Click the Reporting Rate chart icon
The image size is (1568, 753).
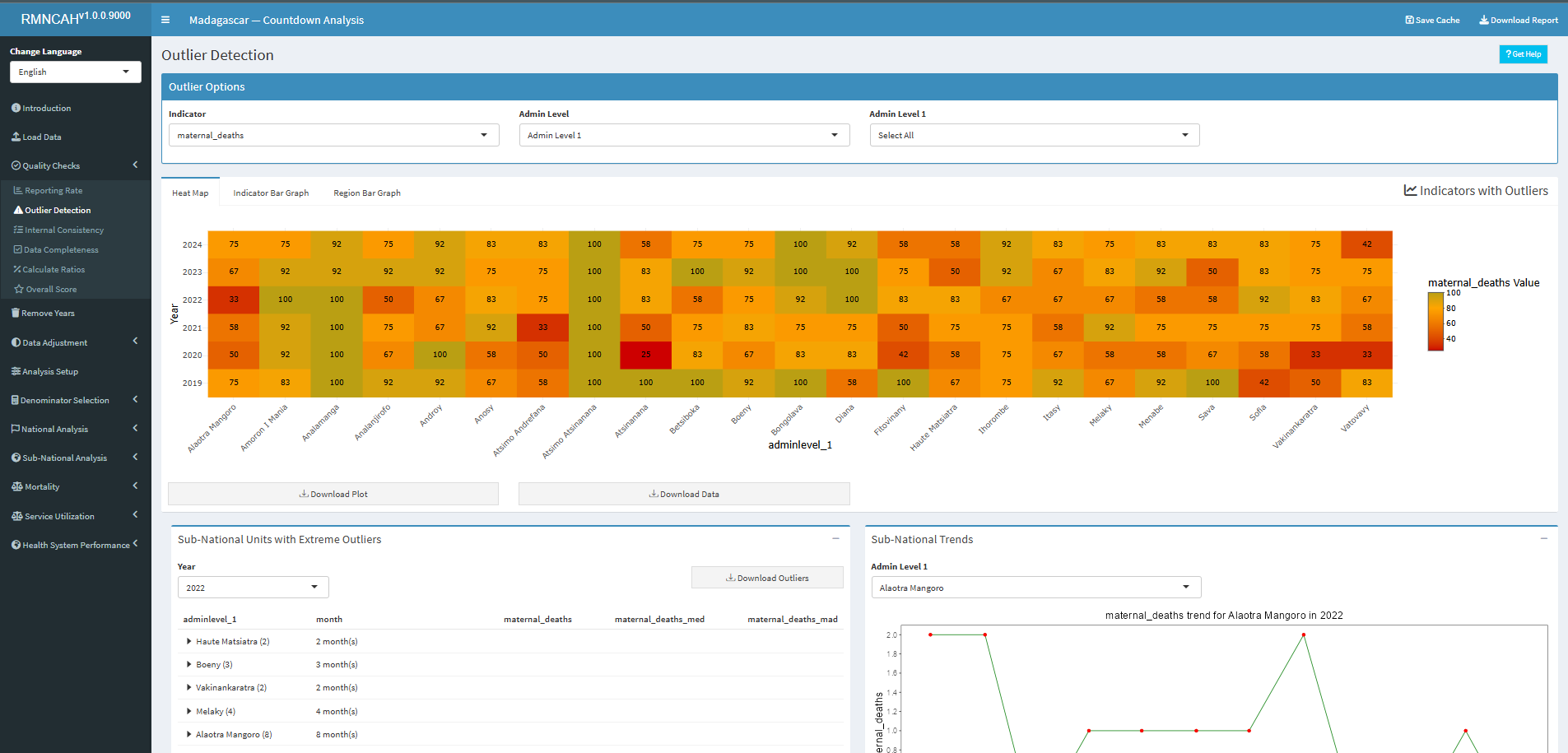pyautogui.click(x=18, y=190)
